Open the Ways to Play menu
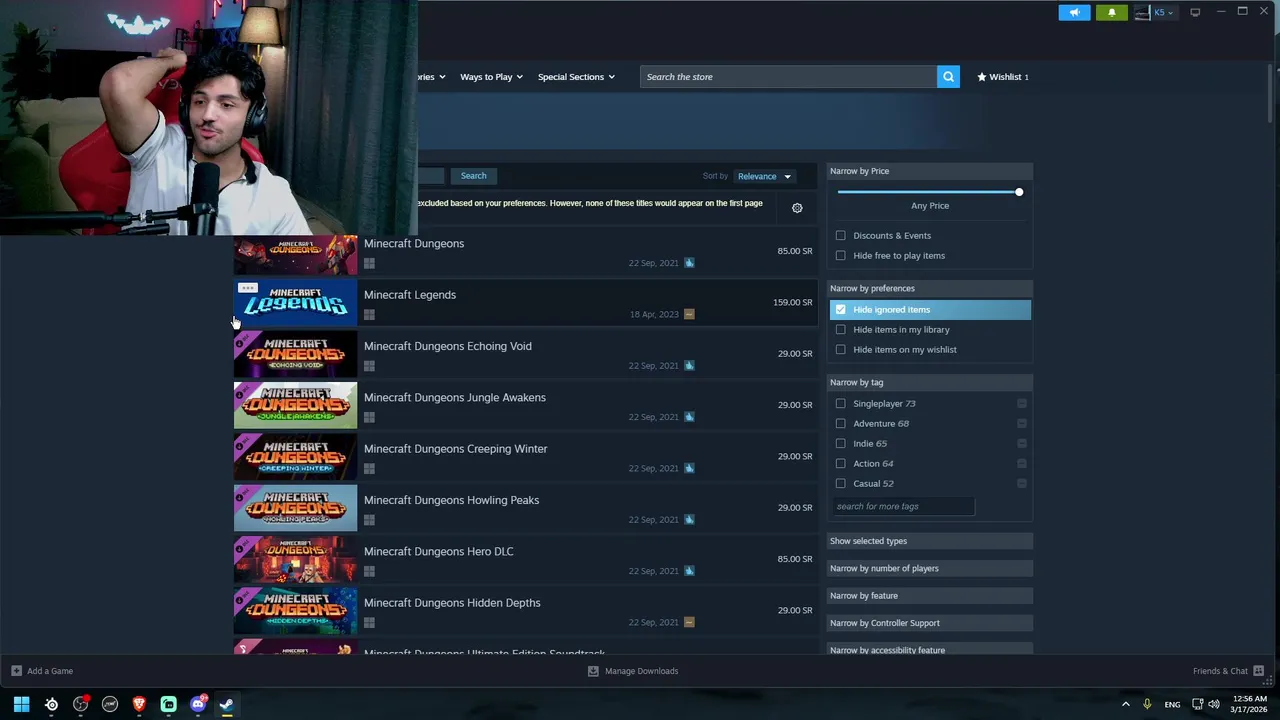Image resolution: width=1280 pixels, height=720 pixels. 491,77
